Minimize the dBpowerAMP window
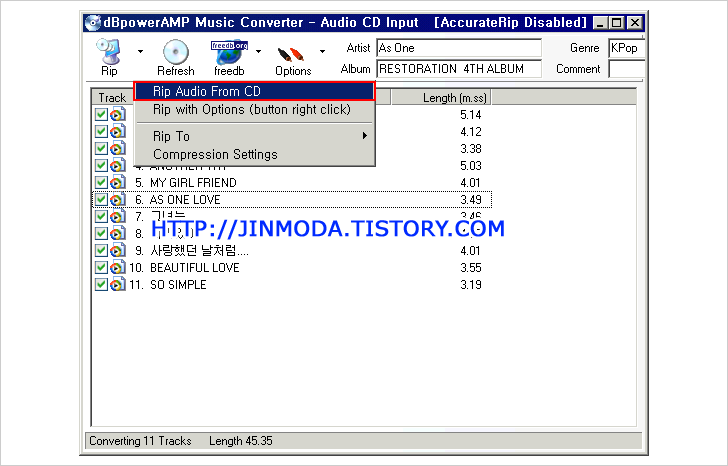This screenshot has height=466, width=728. 600,23
